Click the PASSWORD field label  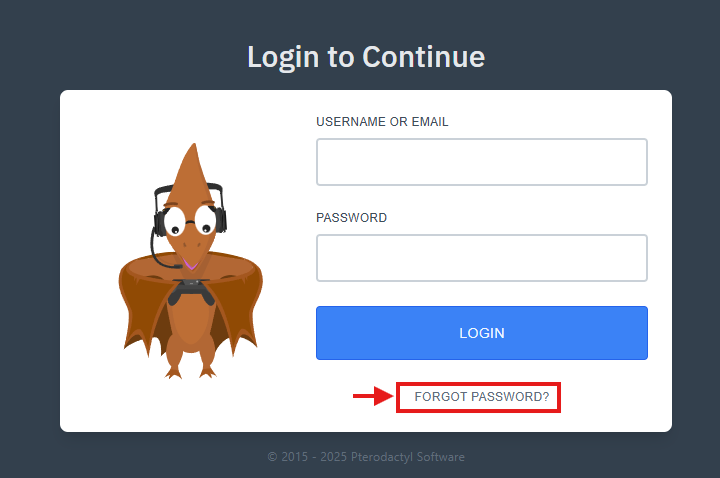coord(351,218)
